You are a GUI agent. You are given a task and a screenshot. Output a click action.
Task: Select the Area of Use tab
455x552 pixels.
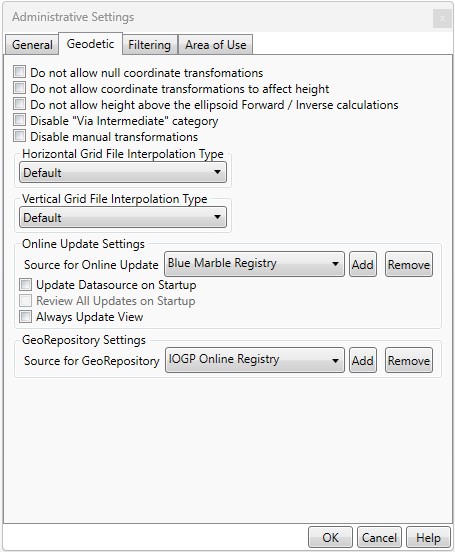click(x=216, y=45)
